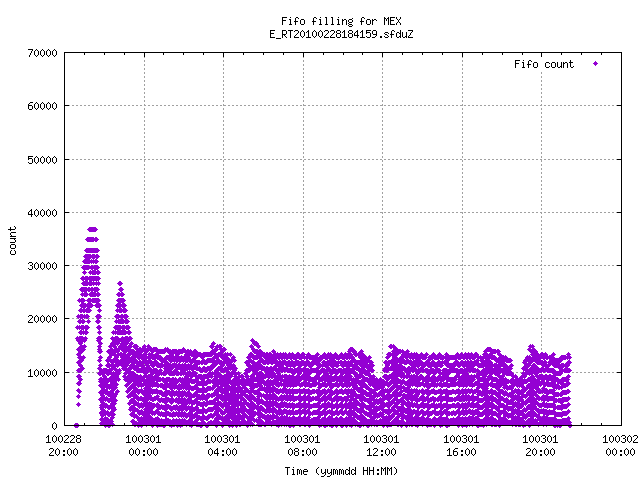The width and height of the screenshot is (640, 480).
Task: Click the tallest data peak near 37000
Action: (93, 229)
